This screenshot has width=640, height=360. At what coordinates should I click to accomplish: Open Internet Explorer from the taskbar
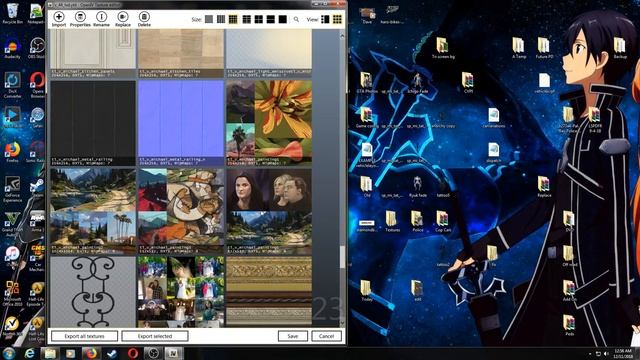[x=29, y=353]
